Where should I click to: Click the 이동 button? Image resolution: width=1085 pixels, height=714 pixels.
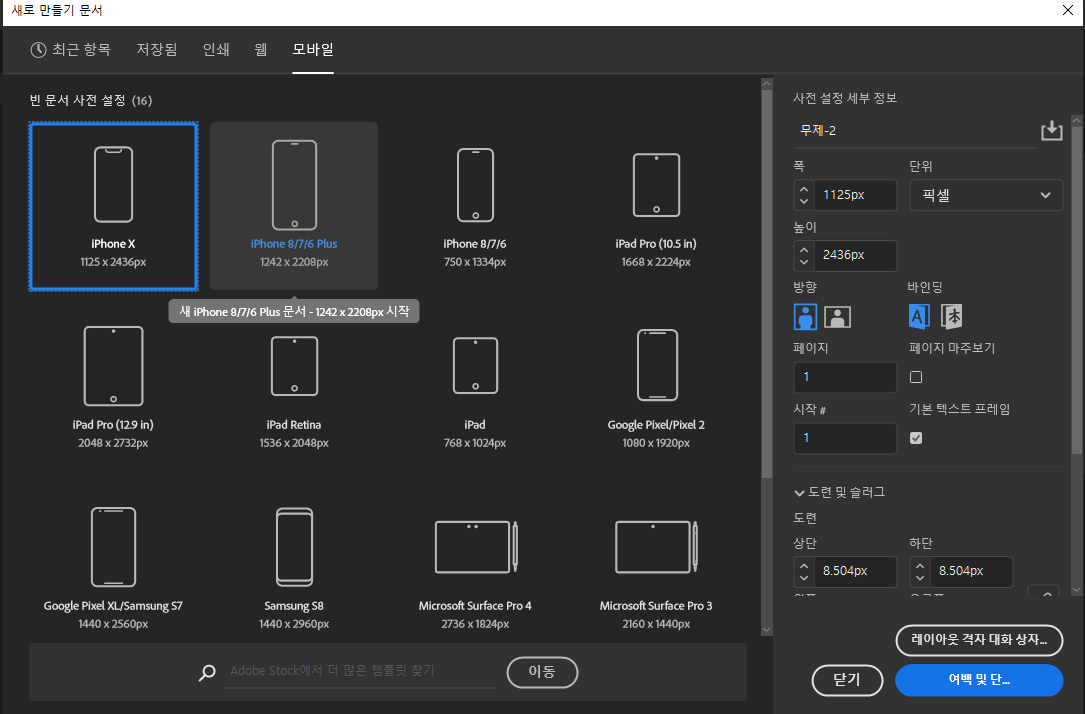coord(542,672)
